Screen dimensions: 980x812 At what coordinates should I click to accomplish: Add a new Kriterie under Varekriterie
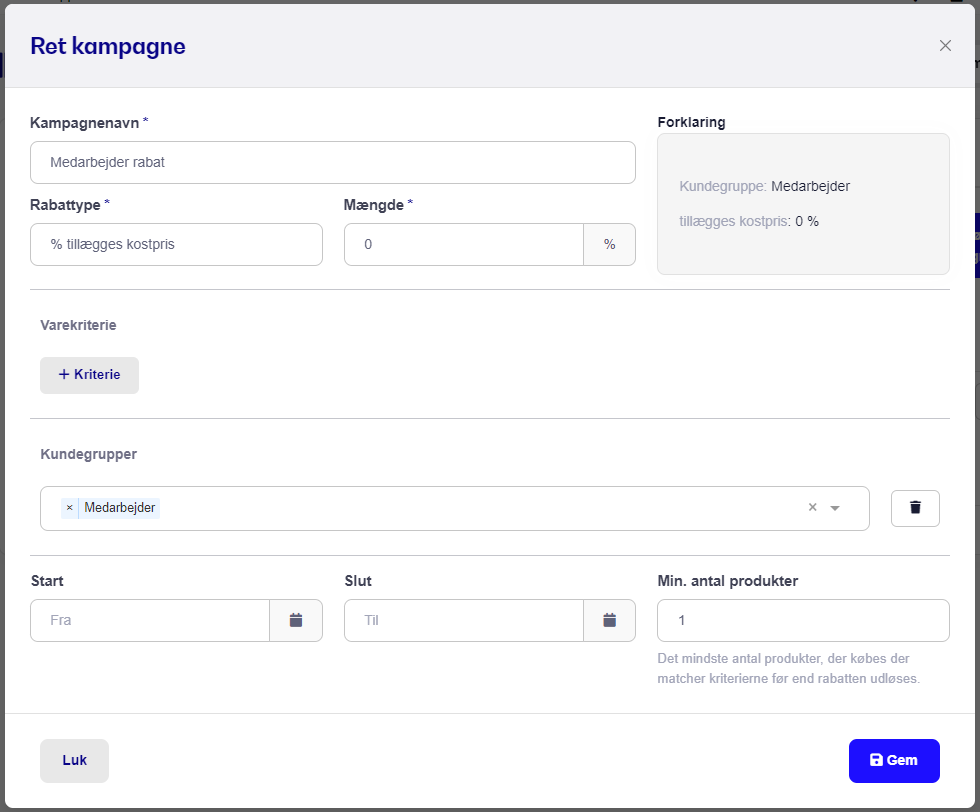[x=89, y=375]
